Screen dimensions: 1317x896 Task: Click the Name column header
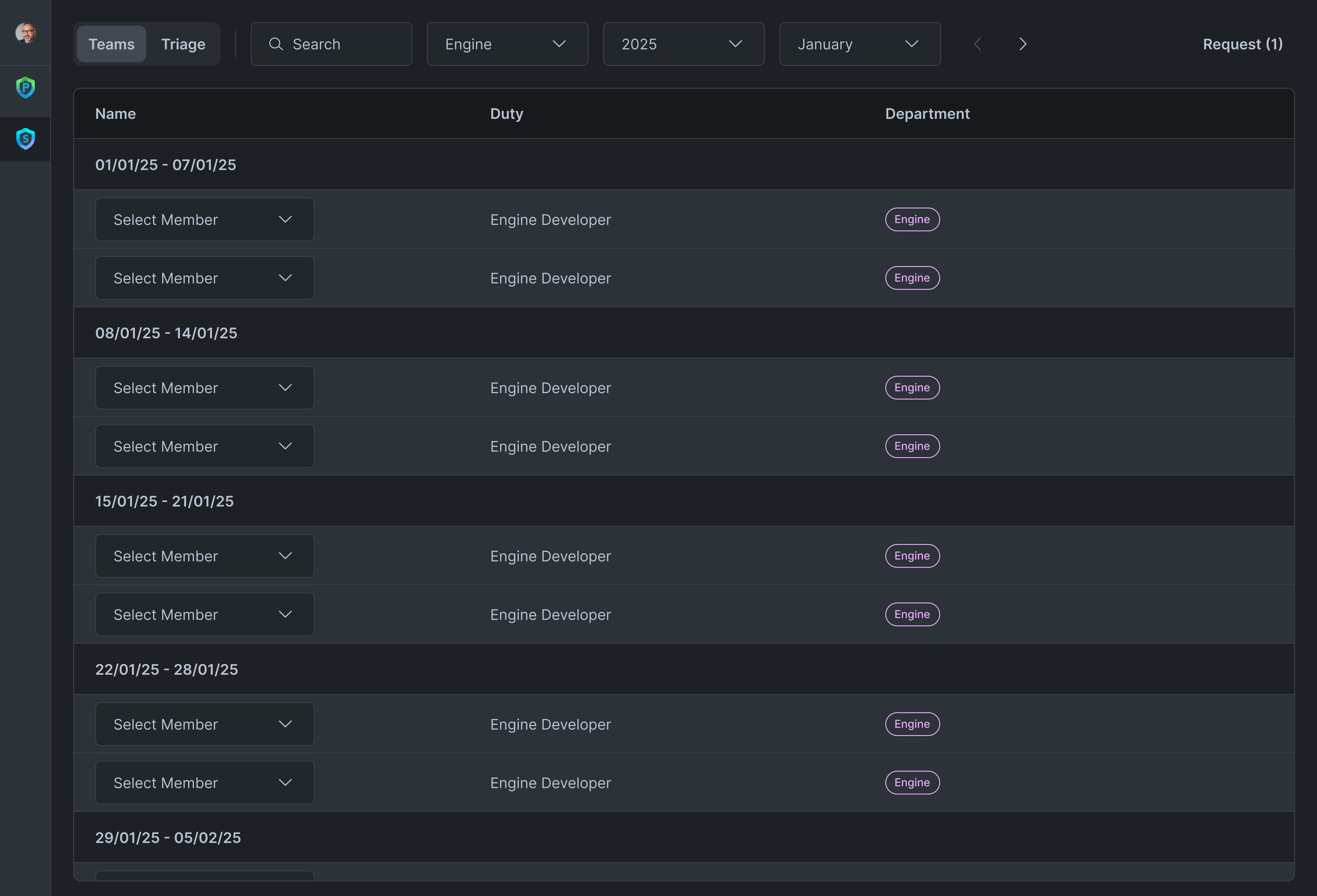tap(116, 114)
